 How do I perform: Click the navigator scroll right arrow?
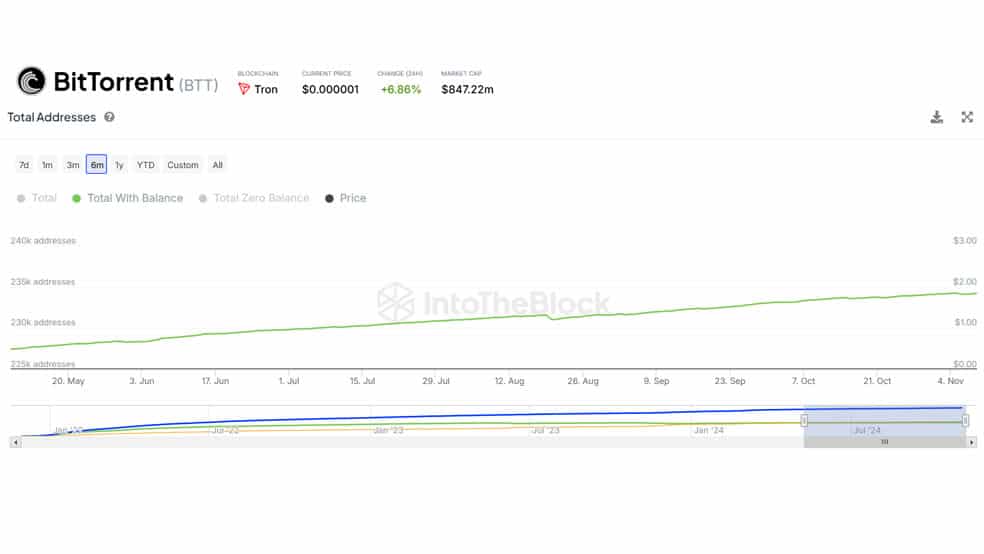(x=971, y=442)
